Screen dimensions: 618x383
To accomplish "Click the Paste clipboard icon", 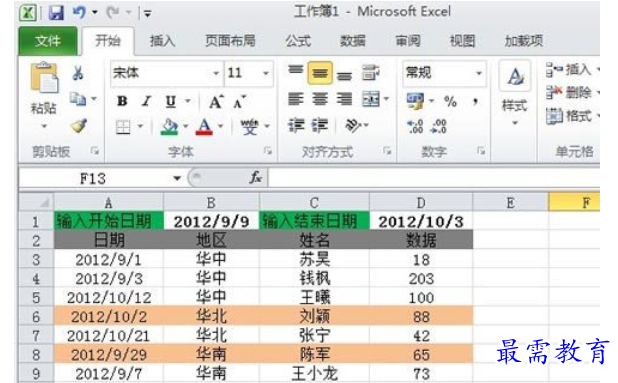I will point(44,78).
